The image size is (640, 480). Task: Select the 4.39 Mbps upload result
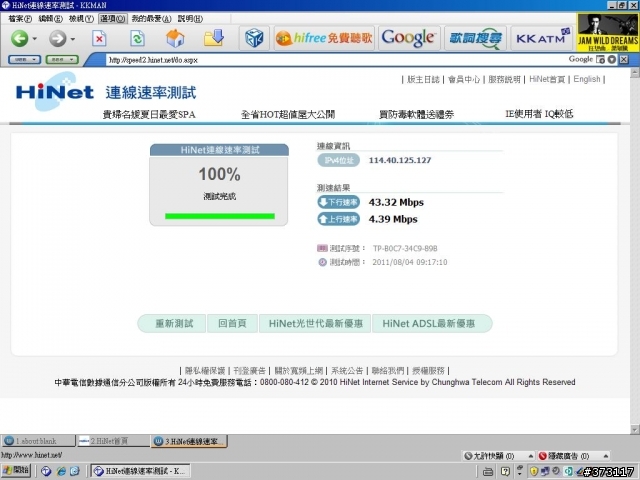[393, 219]
